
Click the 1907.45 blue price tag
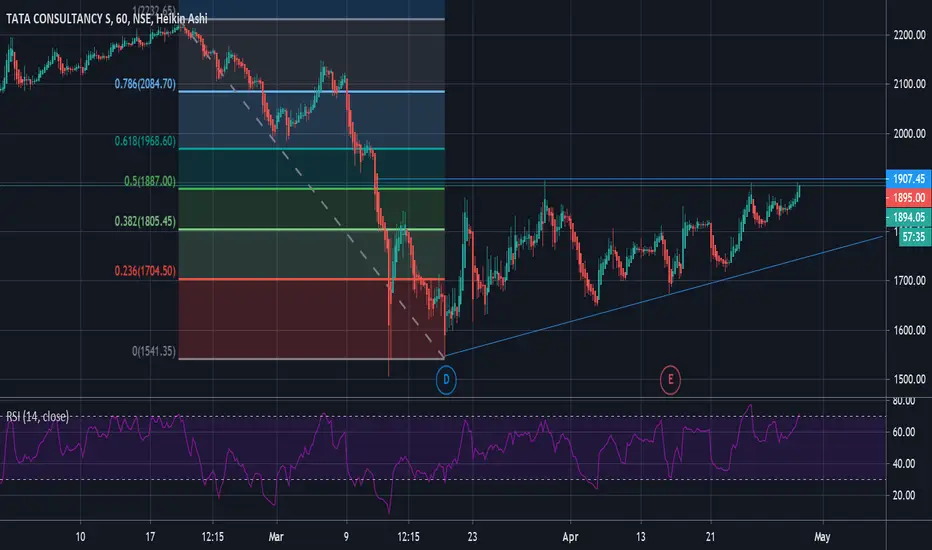pos(908,178)
